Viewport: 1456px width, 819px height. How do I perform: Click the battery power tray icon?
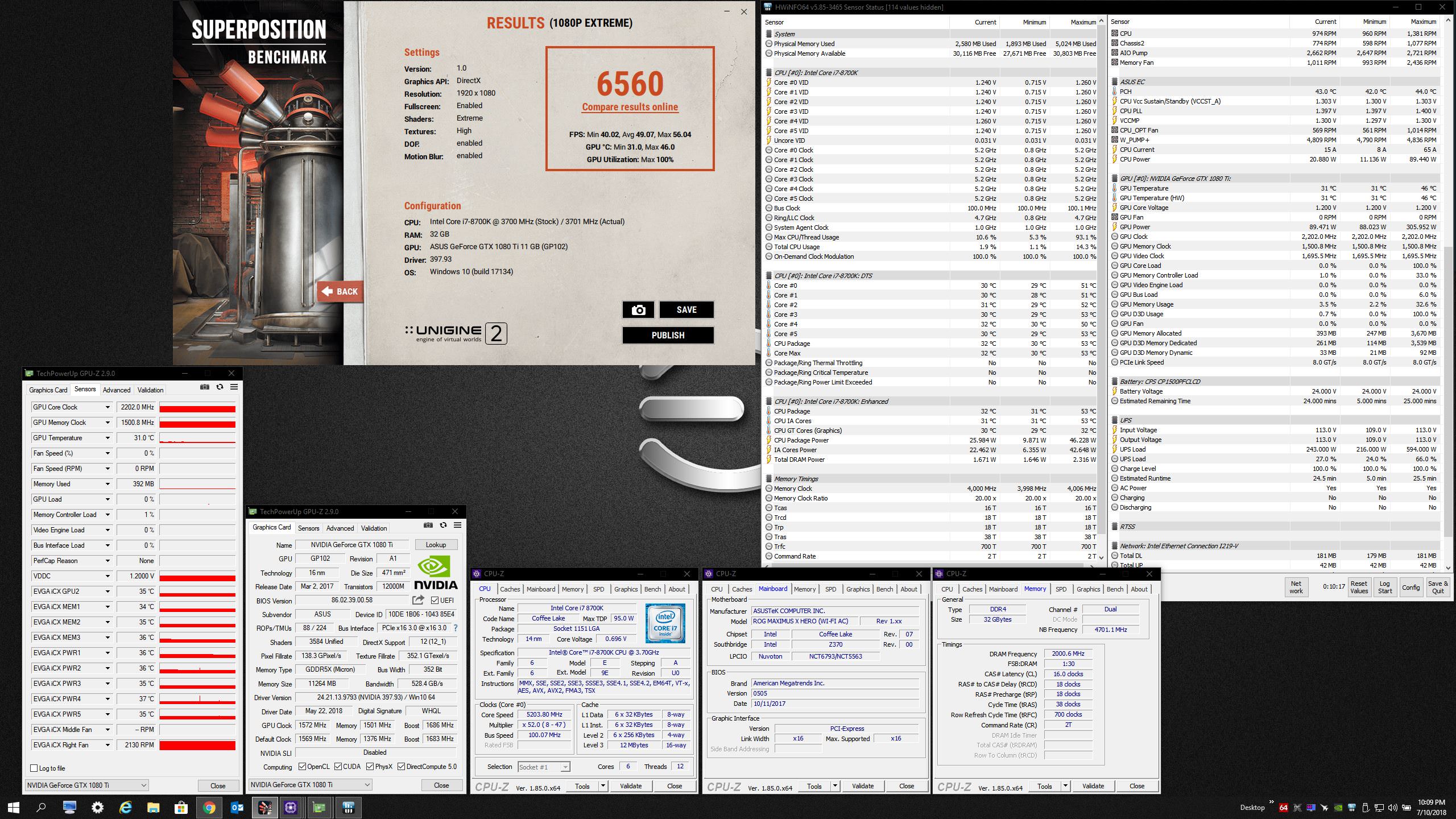(x=1406, y=808)
